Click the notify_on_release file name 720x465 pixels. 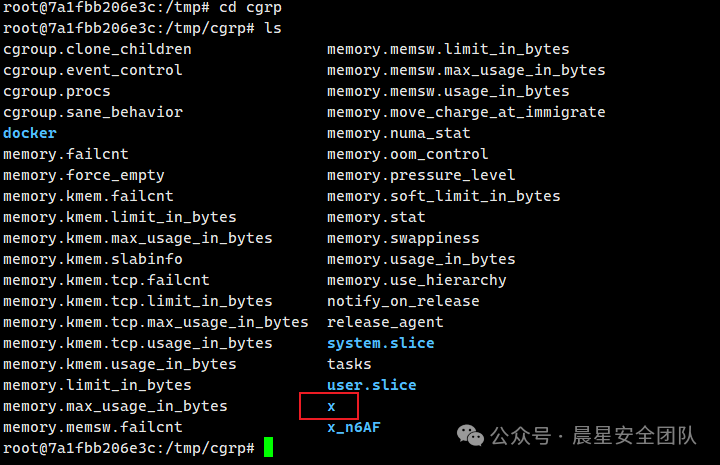point(403,301)
